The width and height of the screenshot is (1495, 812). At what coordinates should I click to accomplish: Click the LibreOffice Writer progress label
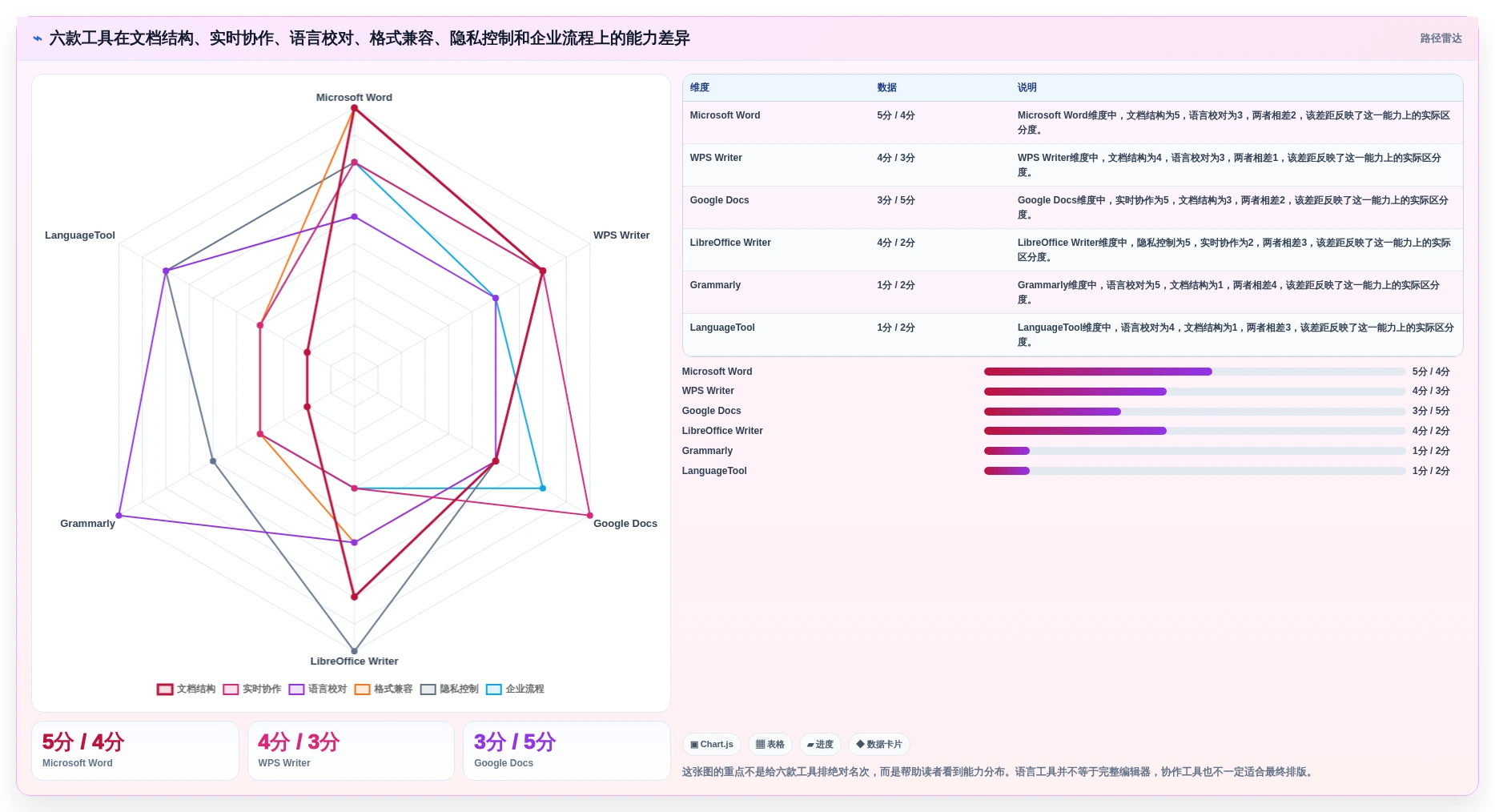(x=722, y=431)
